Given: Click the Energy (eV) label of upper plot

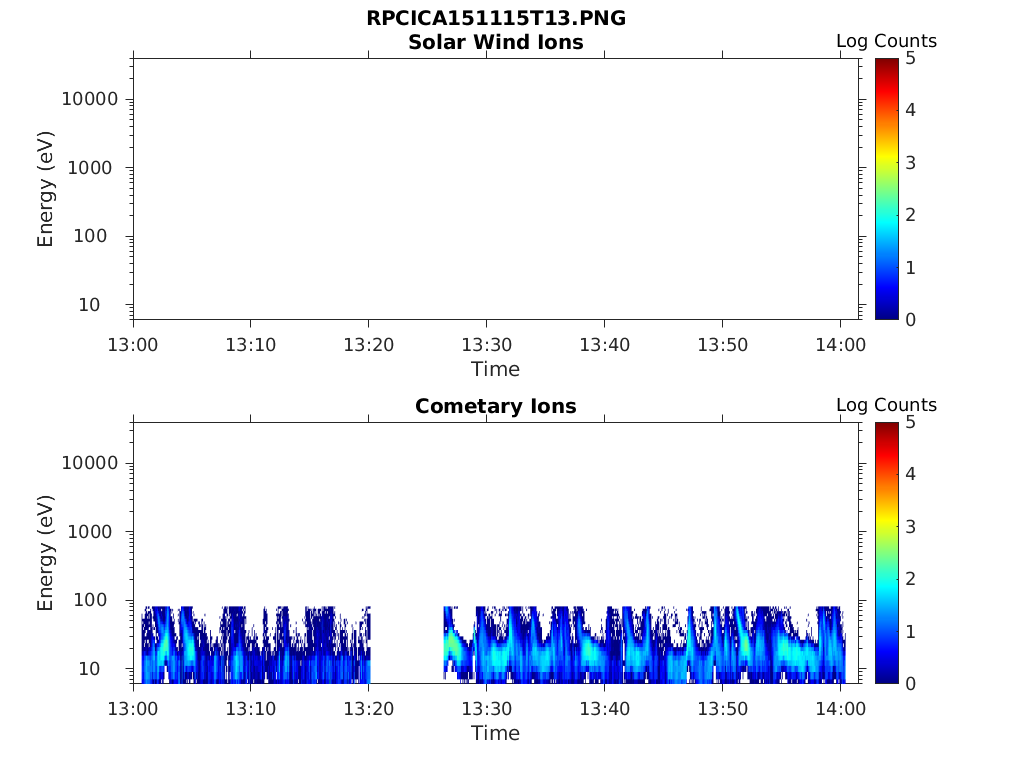Looking at the screenshot, I should pos(45,189).
